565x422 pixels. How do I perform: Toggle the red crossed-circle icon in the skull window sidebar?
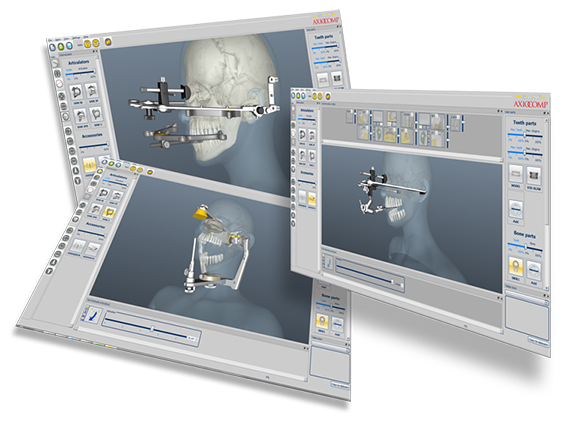[60, 84]
